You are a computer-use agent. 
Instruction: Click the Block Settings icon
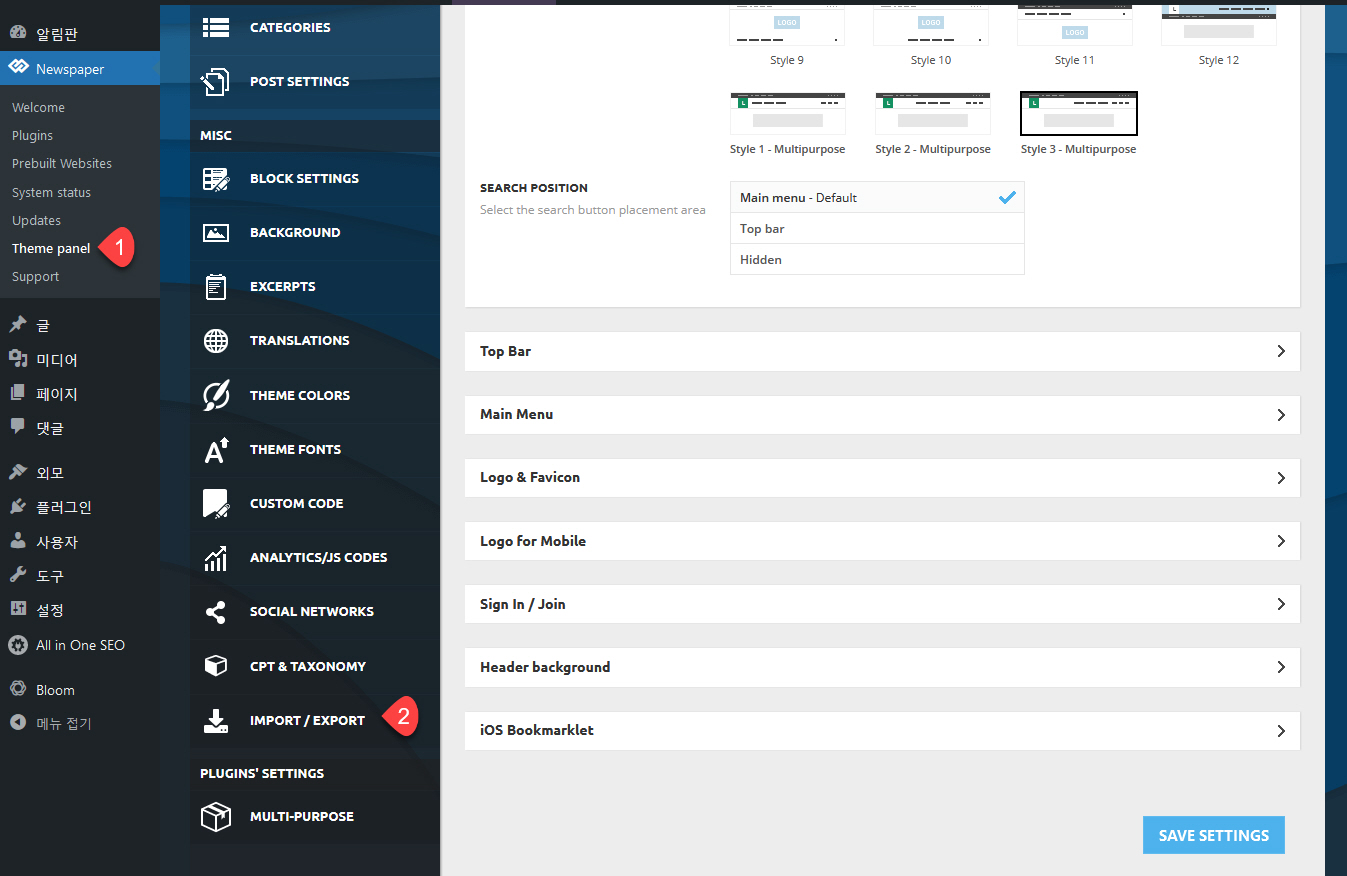pyautogui.click(x=215, y=179)
